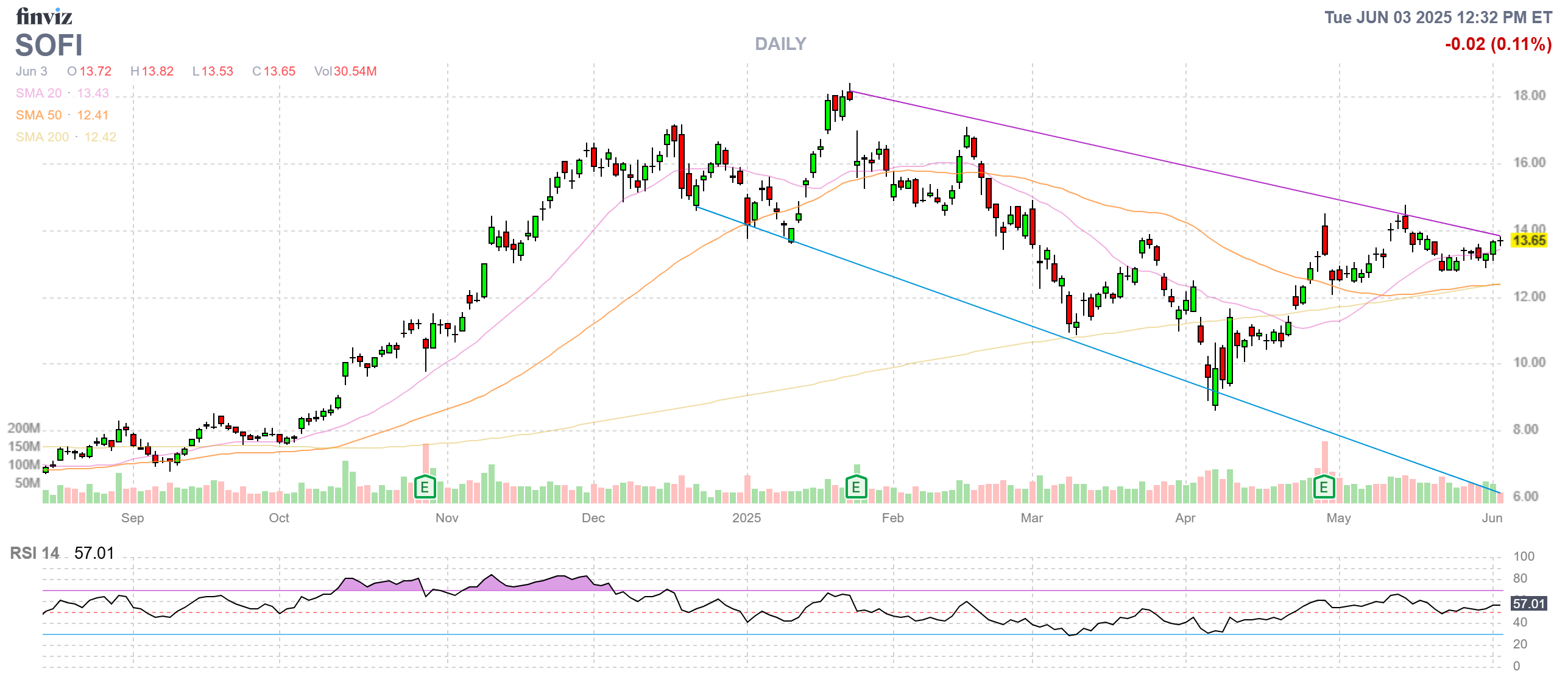Select the SMA 200 legend label
Screen dimensions: 1568x685
[x=42, y=137]
